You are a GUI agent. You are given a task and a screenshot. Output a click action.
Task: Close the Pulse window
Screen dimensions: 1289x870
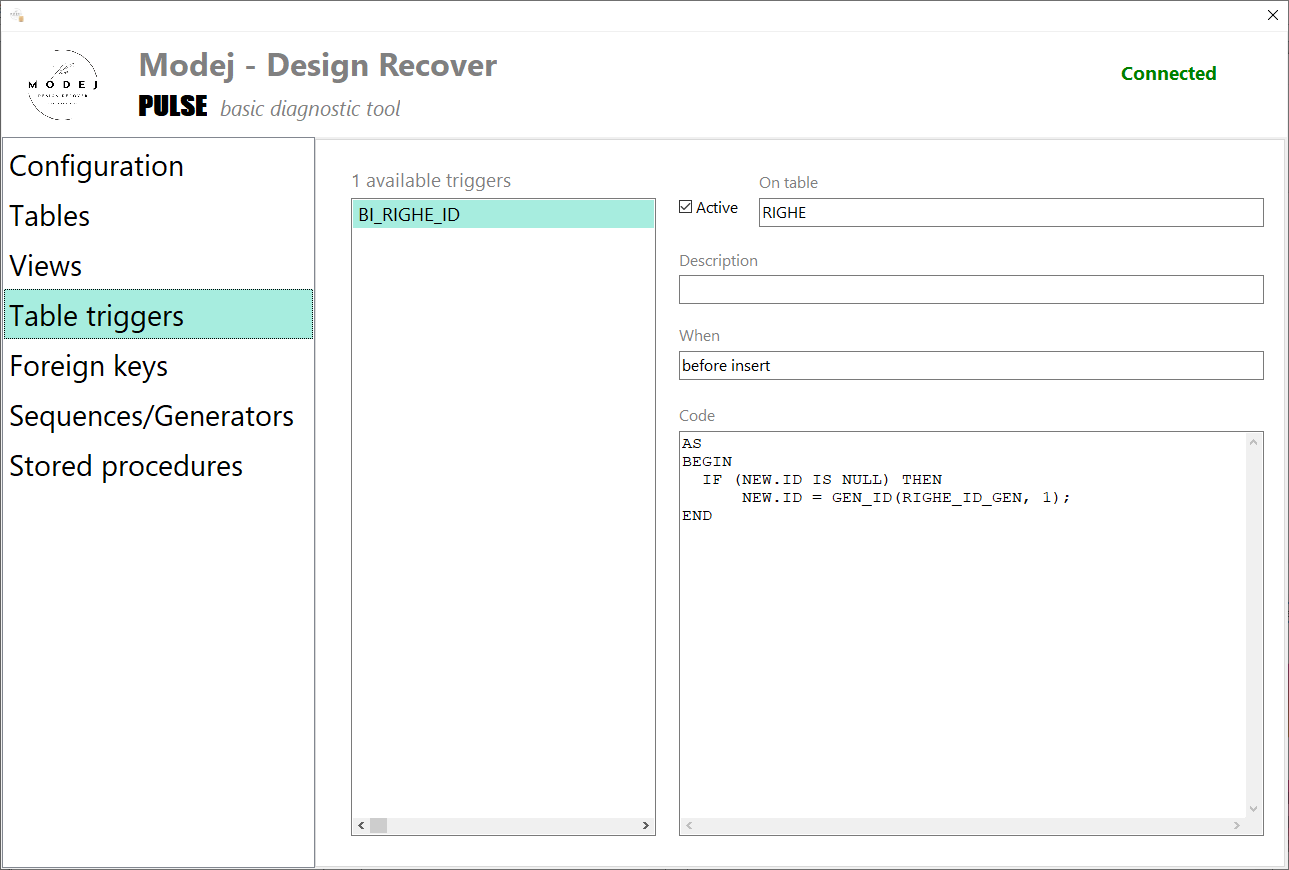click(1272, 16)
